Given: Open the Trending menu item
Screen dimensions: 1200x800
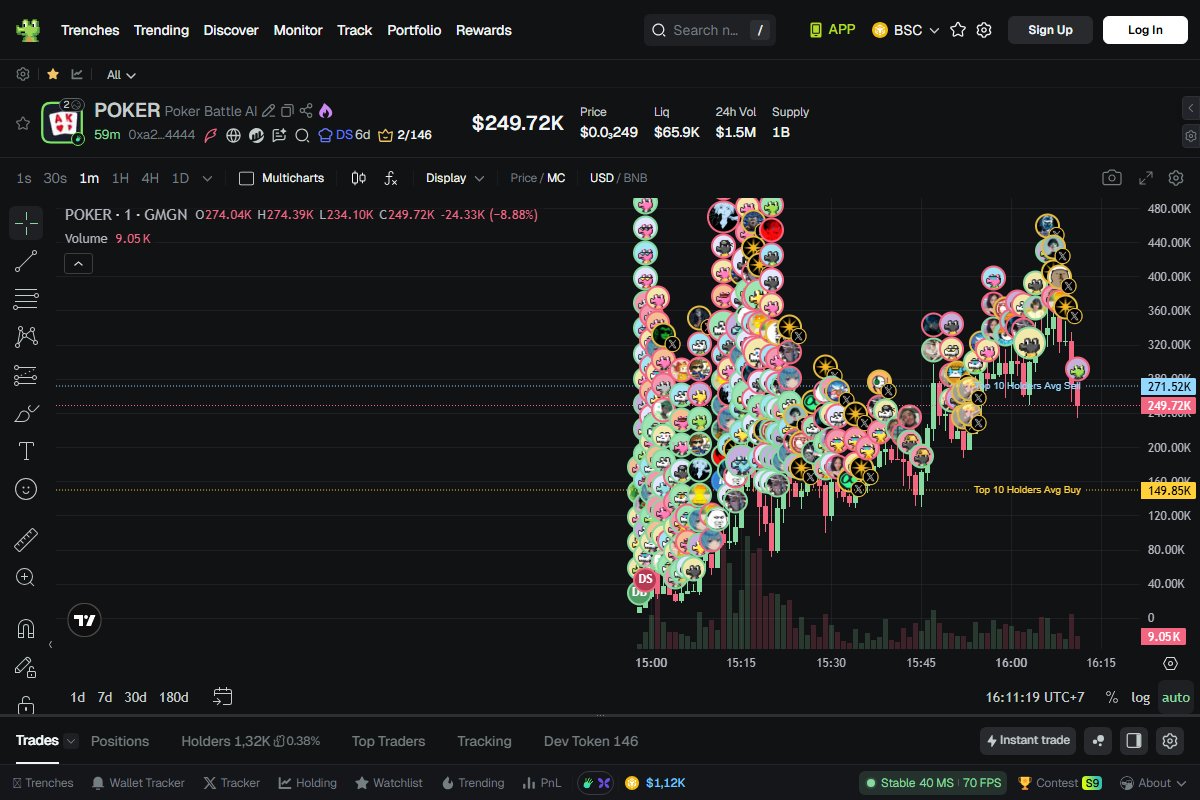Looking at the screenshot, I should point(161,30).
